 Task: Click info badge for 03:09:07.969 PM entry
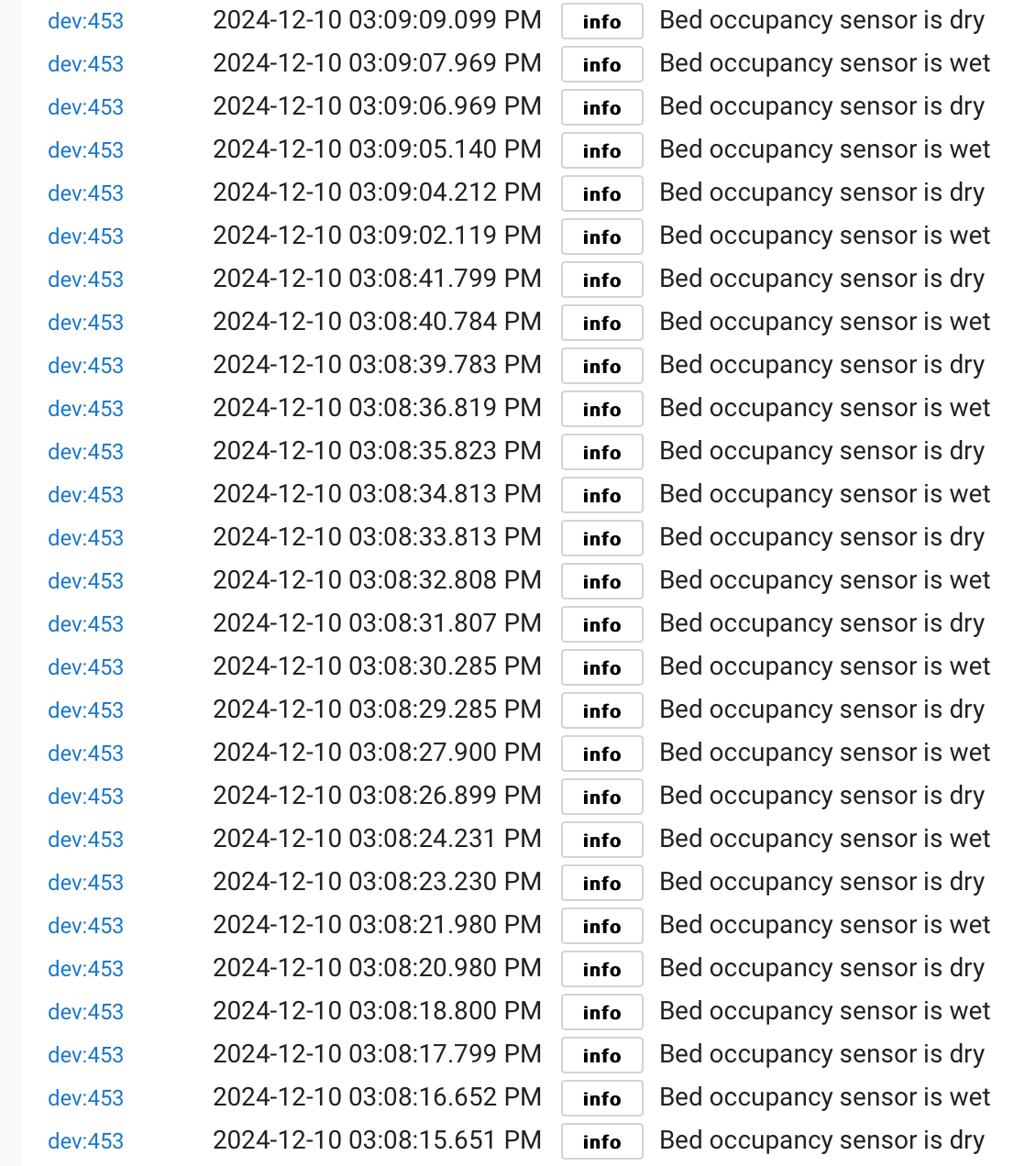point(601,65)
